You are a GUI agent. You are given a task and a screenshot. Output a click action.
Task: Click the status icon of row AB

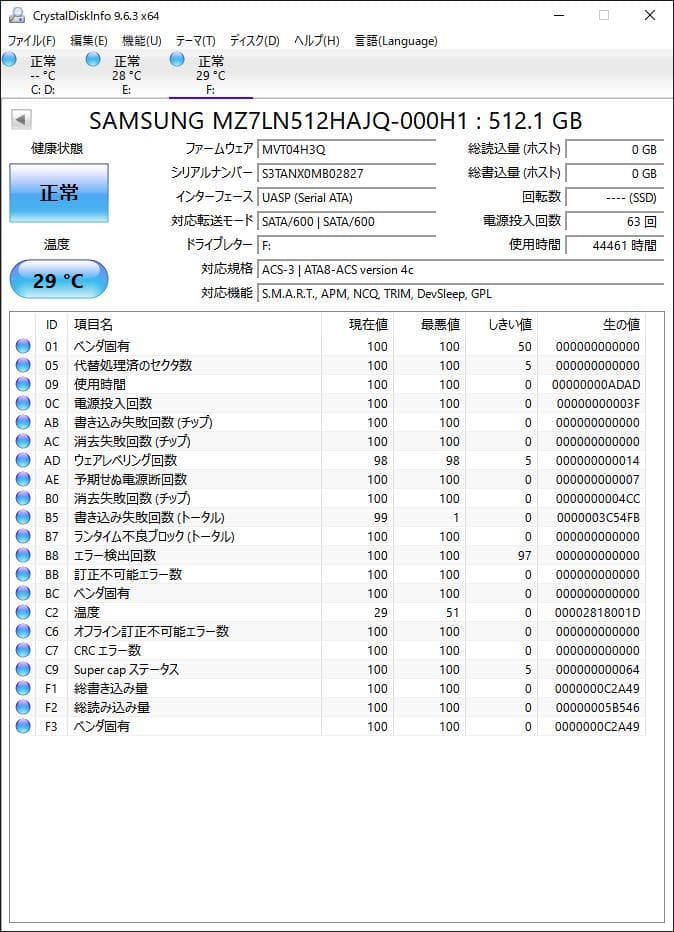23,422
